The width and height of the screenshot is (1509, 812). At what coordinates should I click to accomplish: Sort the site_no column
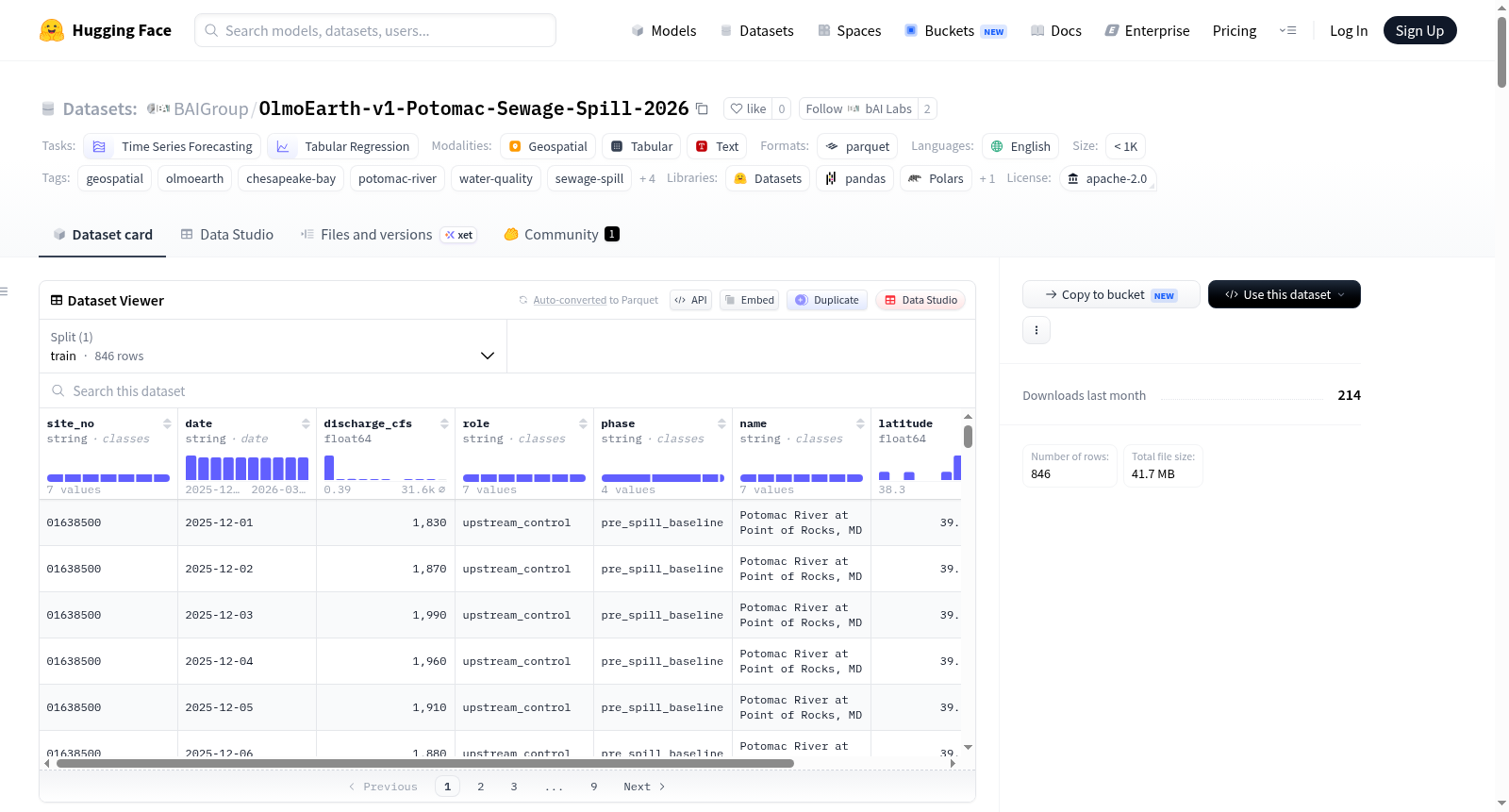(167, 423)
